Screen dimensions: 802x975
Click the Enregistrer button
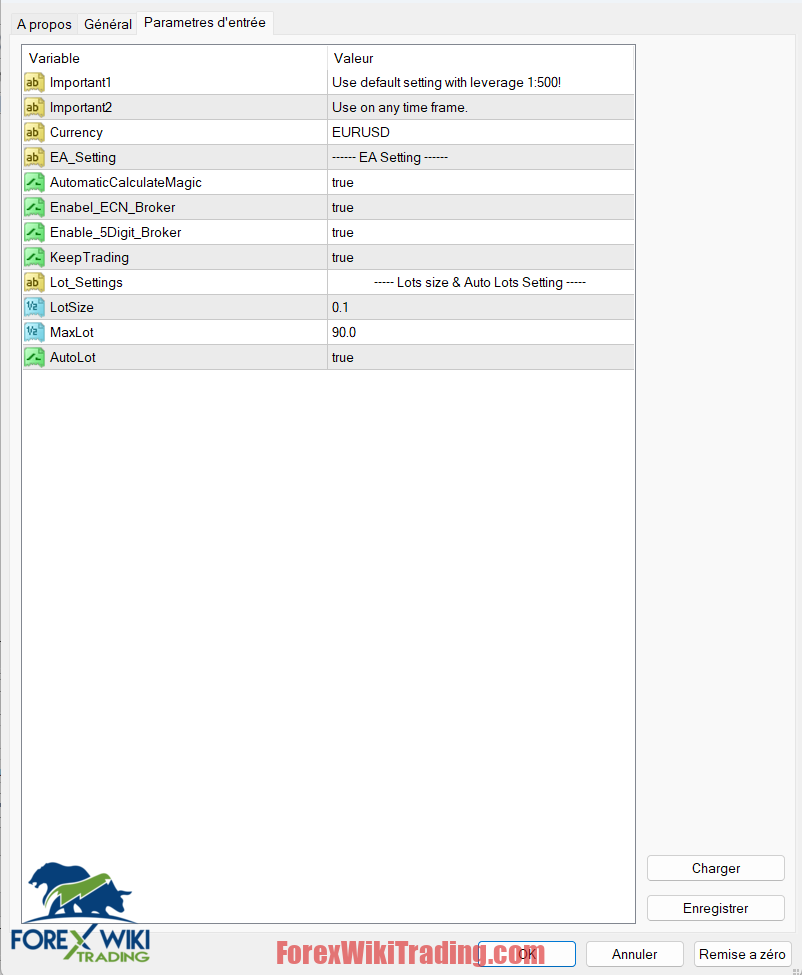click(716, 908)
